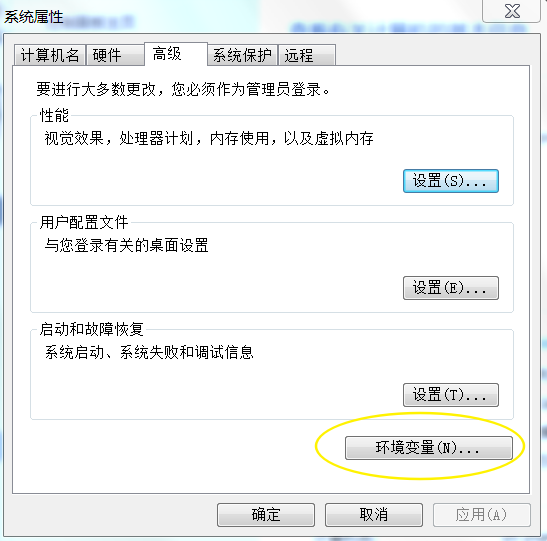Switch to the 计算机名 tab

(x=50, y=55)
